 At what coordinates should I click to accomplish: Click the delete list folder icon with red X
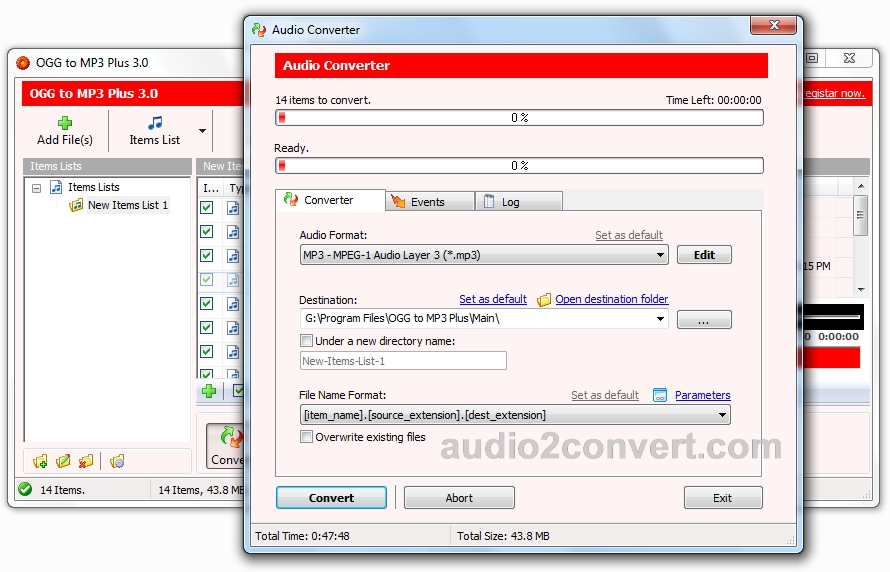86,461
